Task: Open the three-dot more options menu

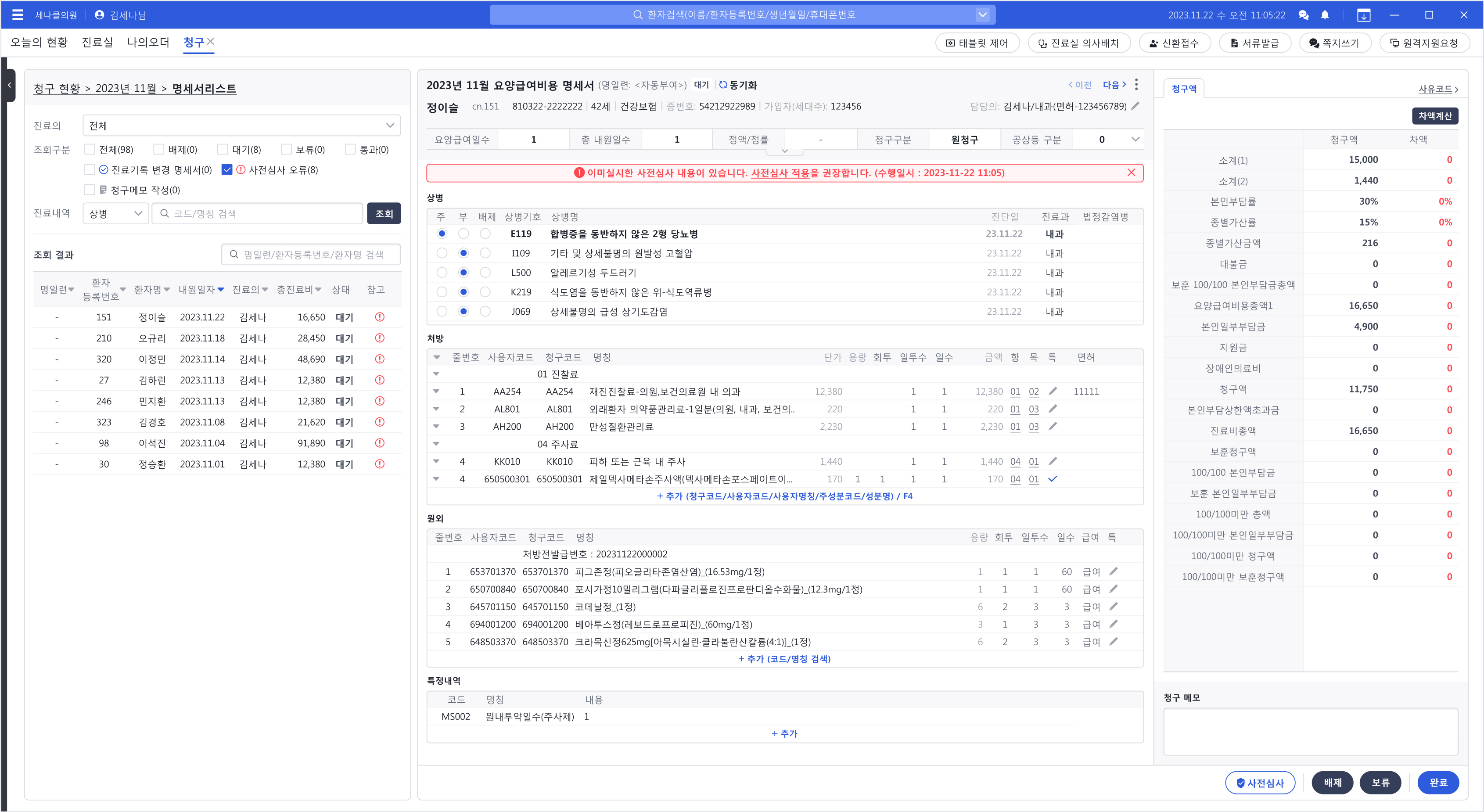Action: [x=1136, y=85]
